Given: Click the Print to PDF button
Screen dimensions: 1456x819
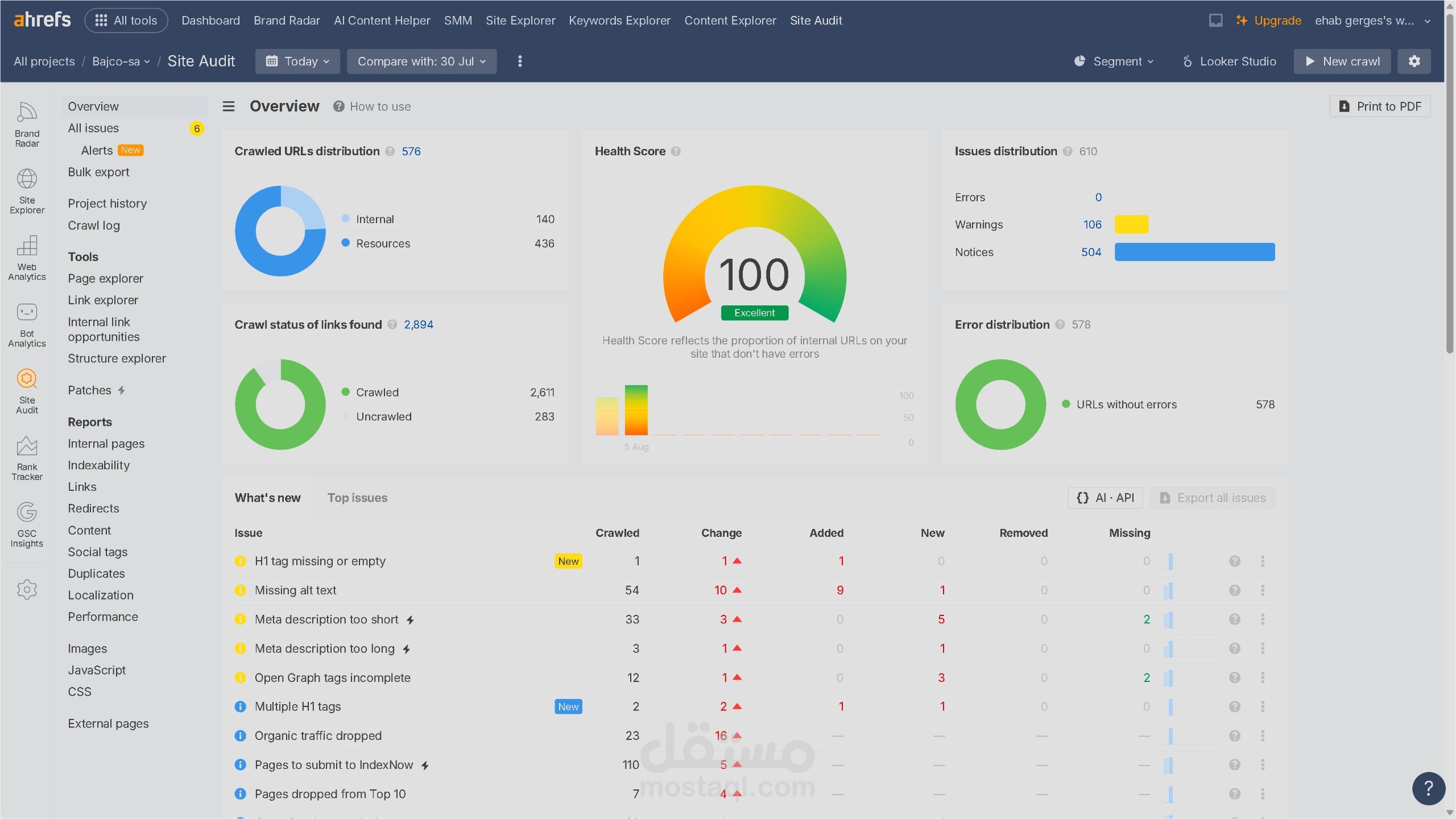Looking at the screenshot, I should pyautogui.click(x=1380, y=106).
